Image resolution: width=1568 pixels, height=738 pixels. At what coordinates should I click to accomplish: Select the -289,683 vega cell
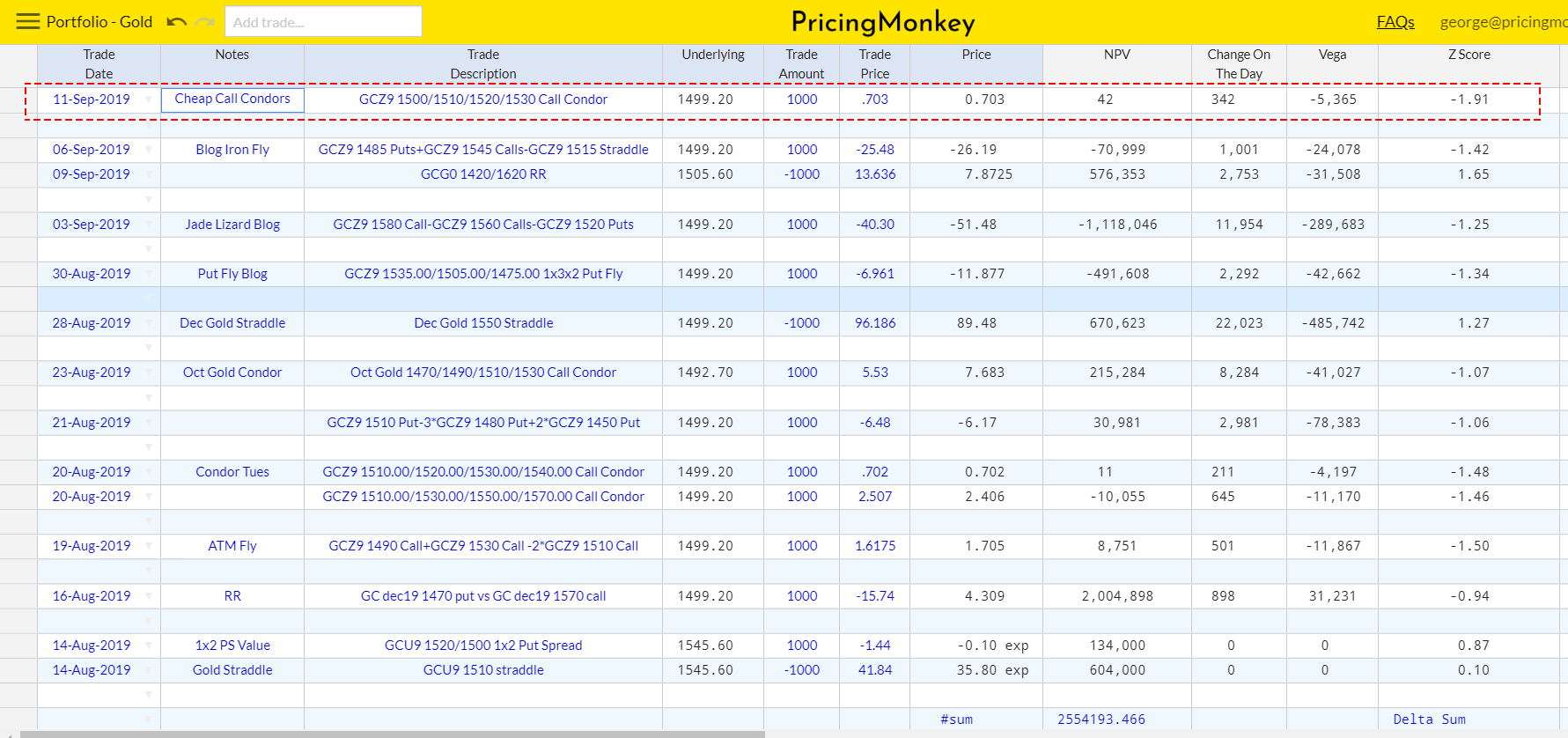point(1332,225)
